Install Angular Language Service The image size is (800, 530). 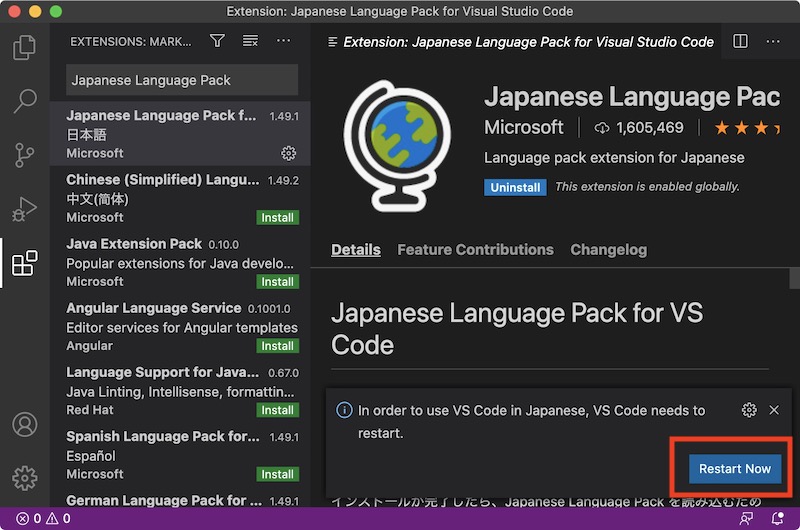tap(278, 346)
